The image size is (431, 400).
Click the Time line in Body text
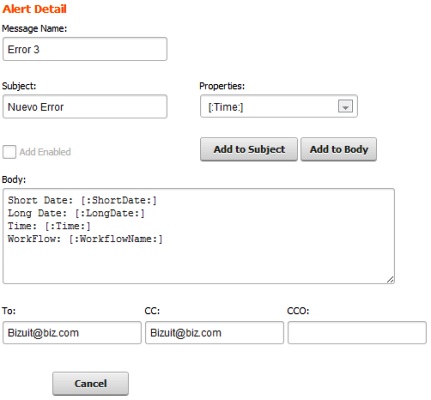point(49,226)
